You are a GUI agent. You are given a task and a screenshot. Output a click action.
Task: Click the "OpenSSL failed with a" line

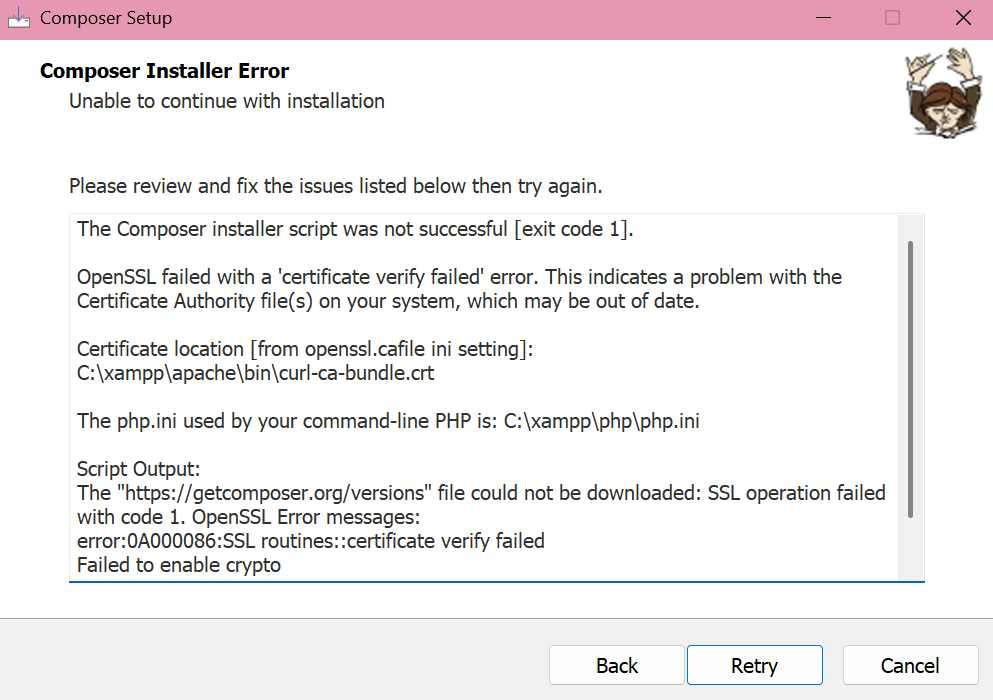tap(459, 277)
